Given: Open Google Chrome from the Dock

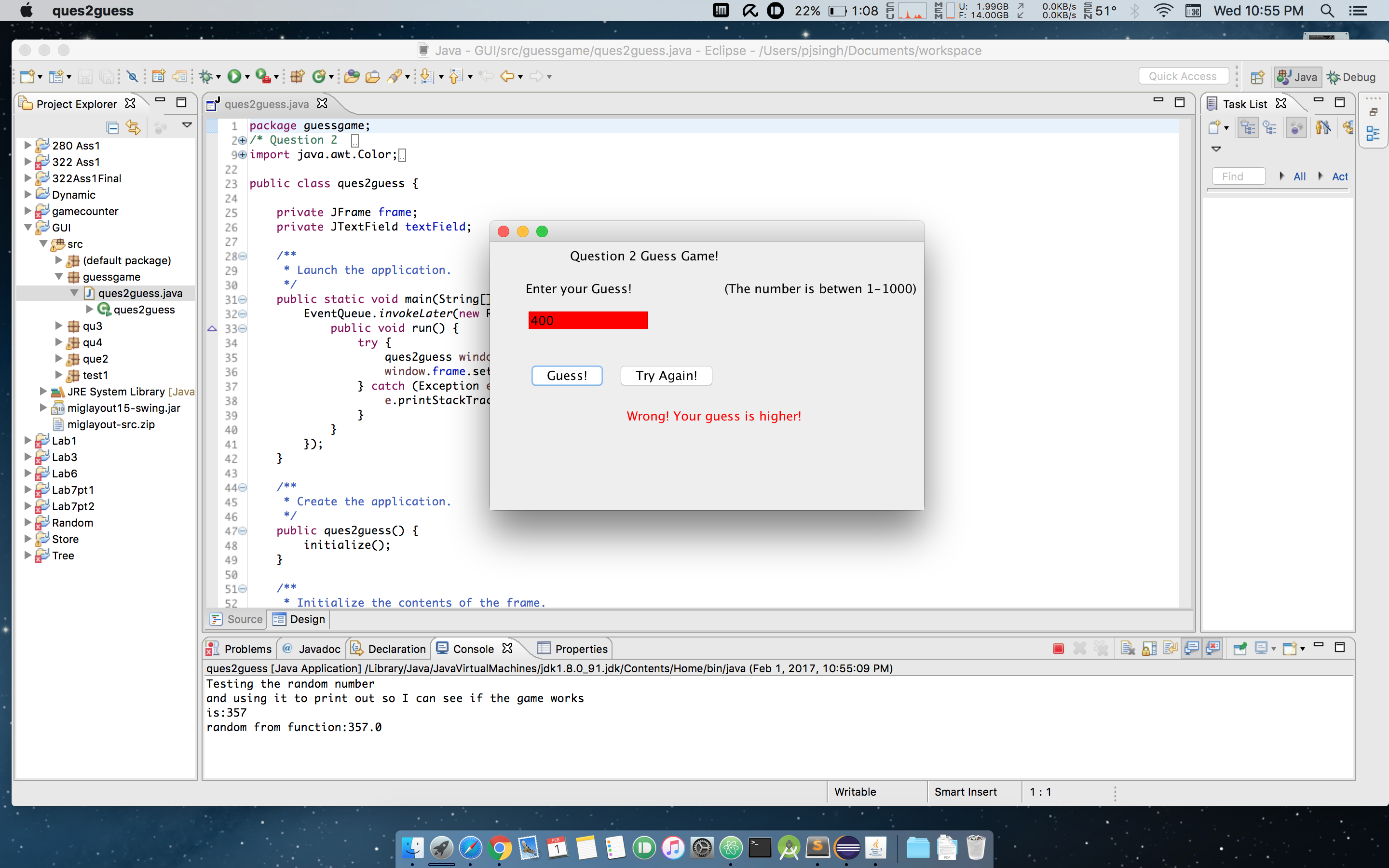Looking at the screenshot, I should click(x=499, y=847).
